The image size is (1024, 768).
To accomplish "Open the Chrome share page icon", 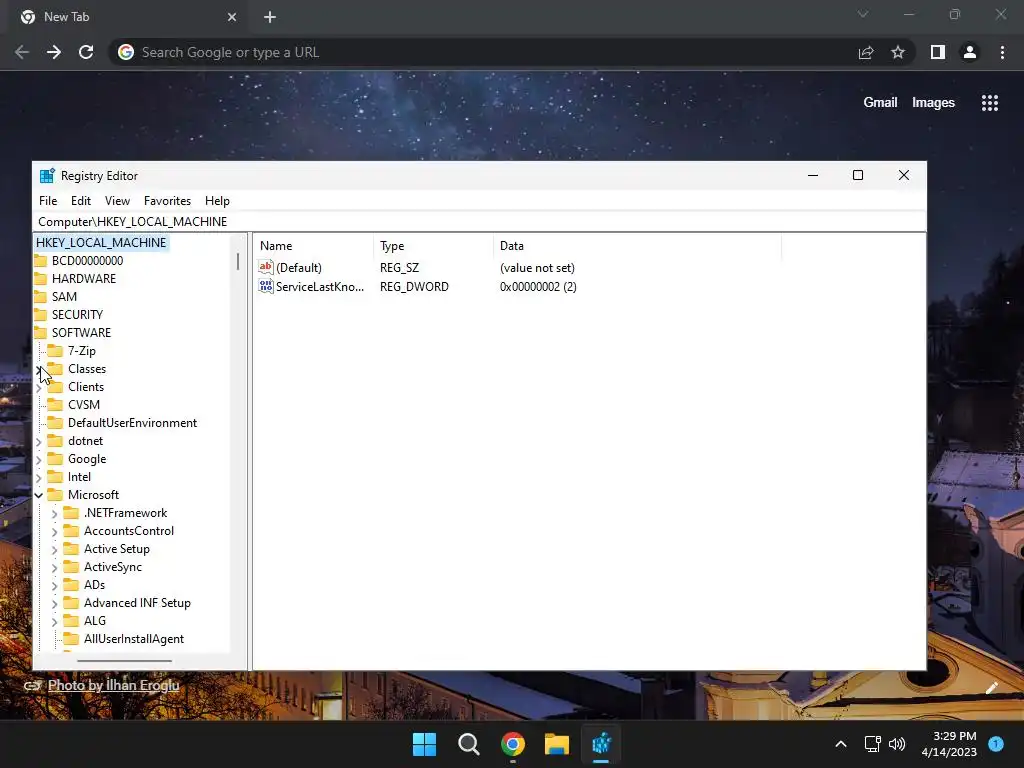I will point(866,52).
